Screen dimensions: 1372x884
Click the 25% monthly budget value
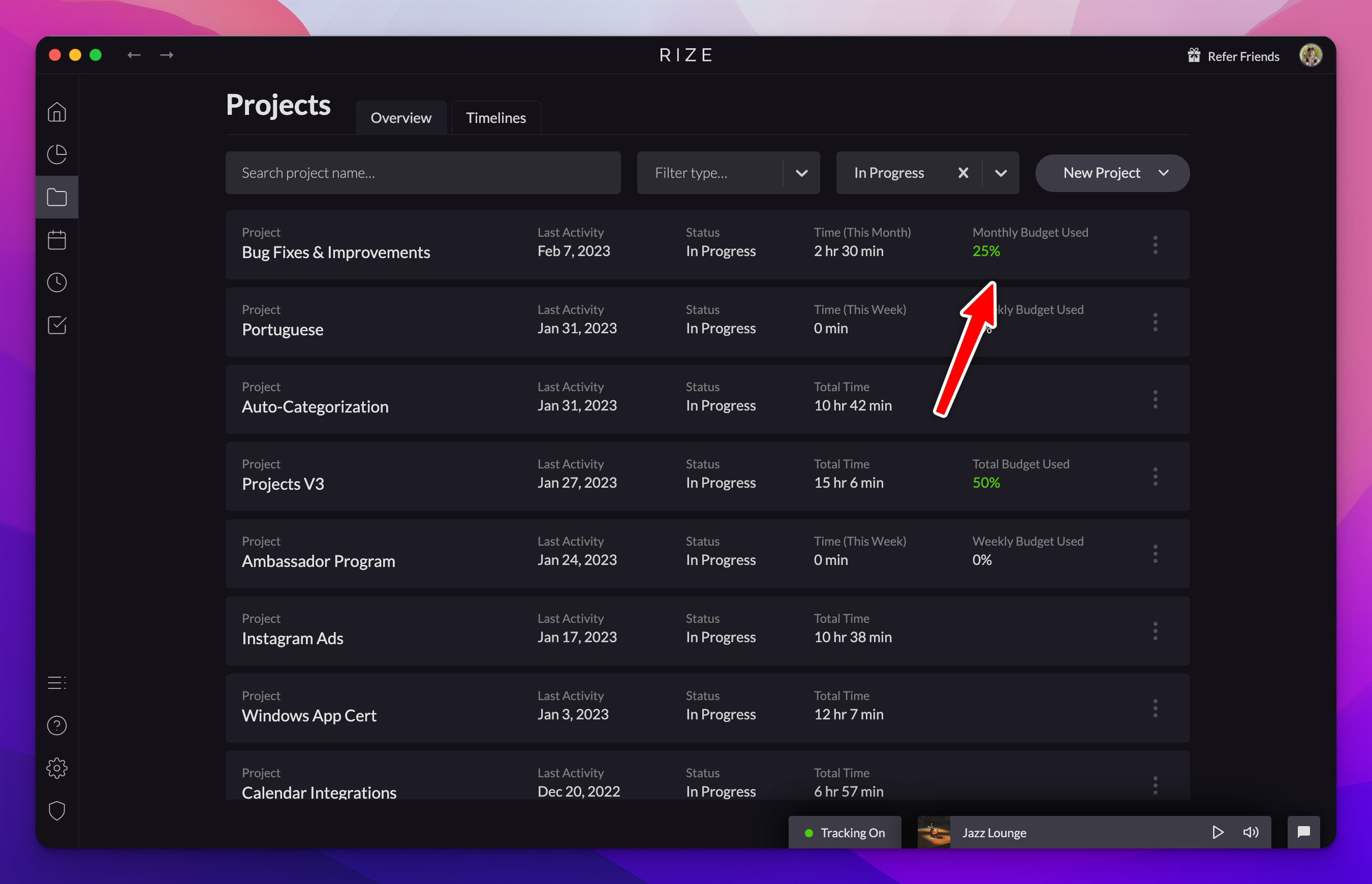(986, 251)
